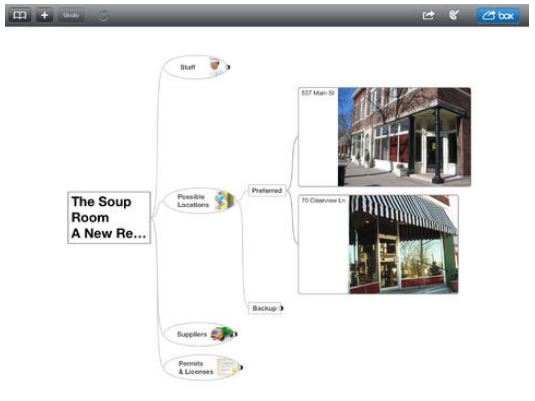Image resolution: width=535 pixels, height=401 pixels.
Task: Open the documents library book icon
Action: [20, 15]
